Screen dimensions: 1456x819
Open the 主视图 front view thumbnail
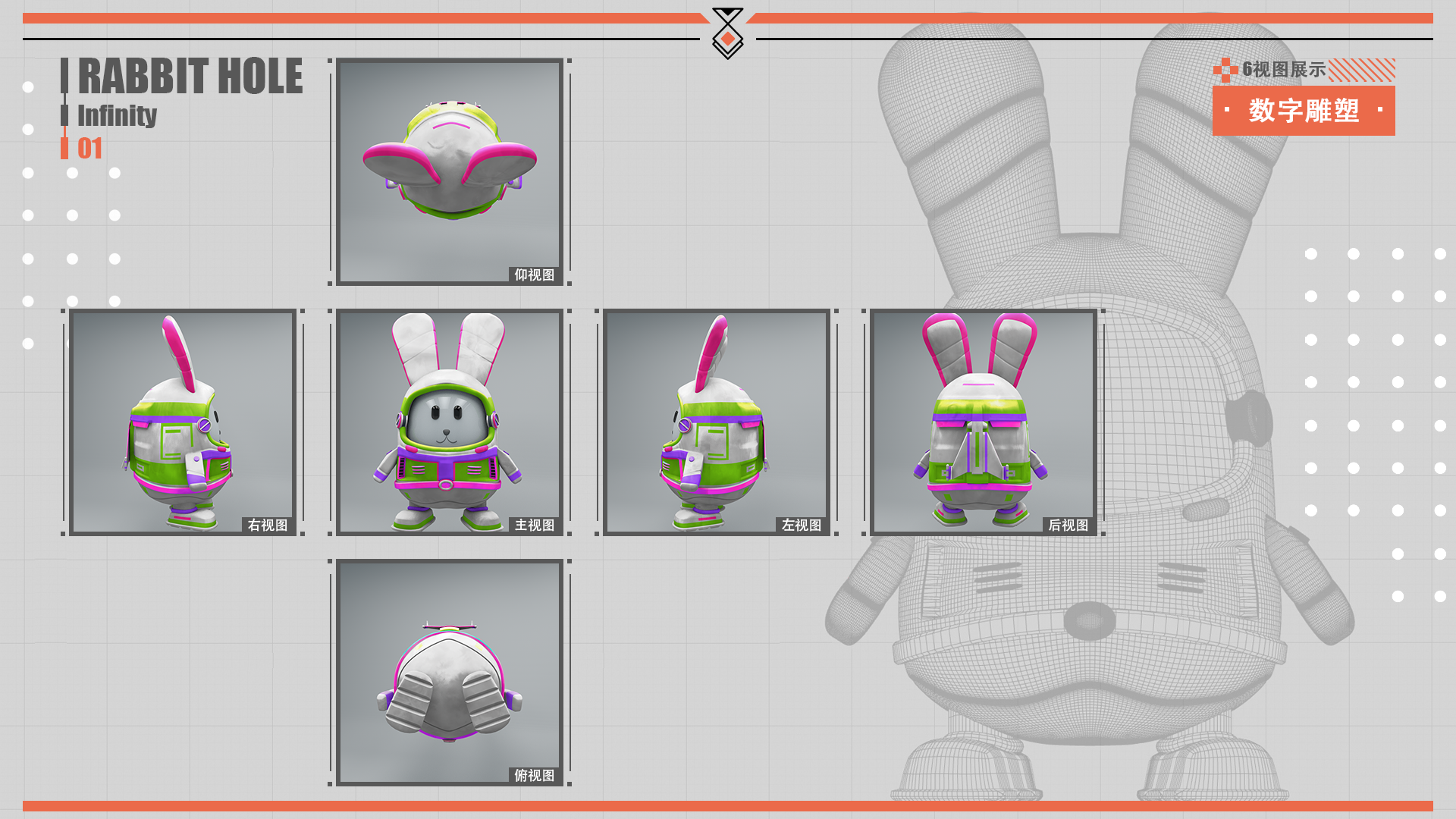[450, 422]
